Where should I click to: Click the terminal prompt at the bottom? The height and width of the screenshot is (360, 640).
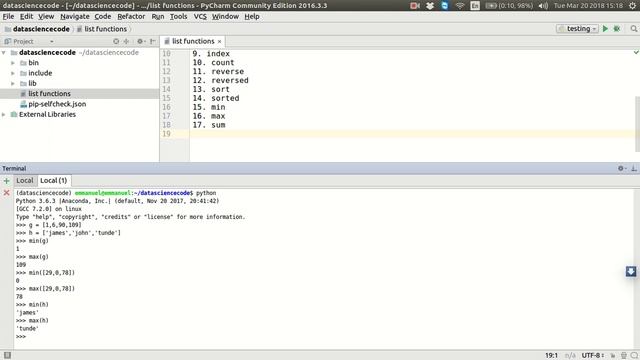[21, 337]
